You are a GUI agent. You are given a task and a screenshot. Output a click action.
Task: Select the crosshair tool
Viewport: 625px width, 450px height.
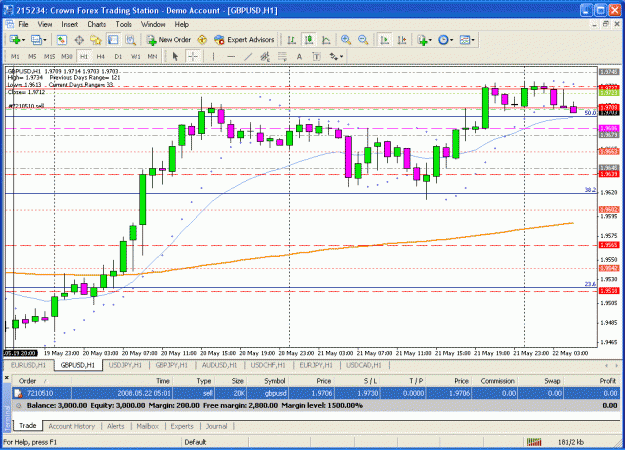[x=193, y=57]
